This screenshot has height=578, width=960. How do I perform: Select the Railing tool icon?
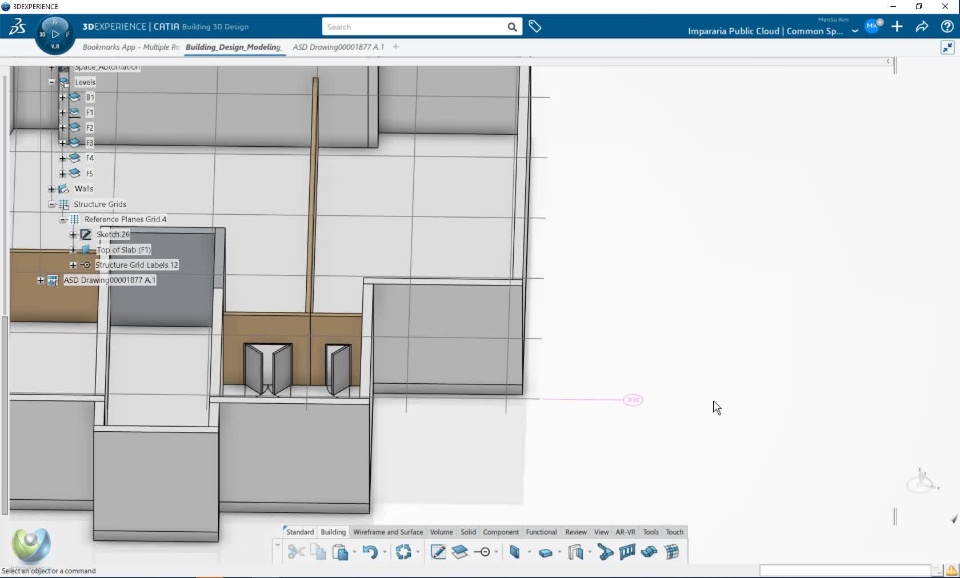click(628, 552)
